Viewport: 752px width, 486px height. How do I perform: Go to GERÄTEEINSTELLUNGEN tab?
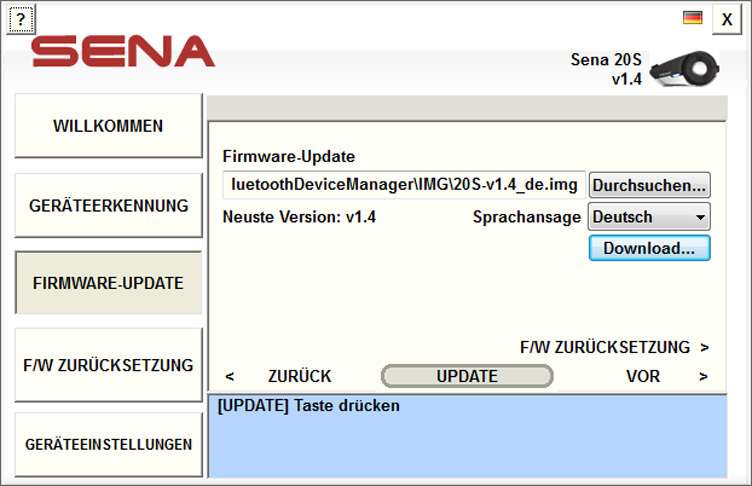click(x=108, y=444)
